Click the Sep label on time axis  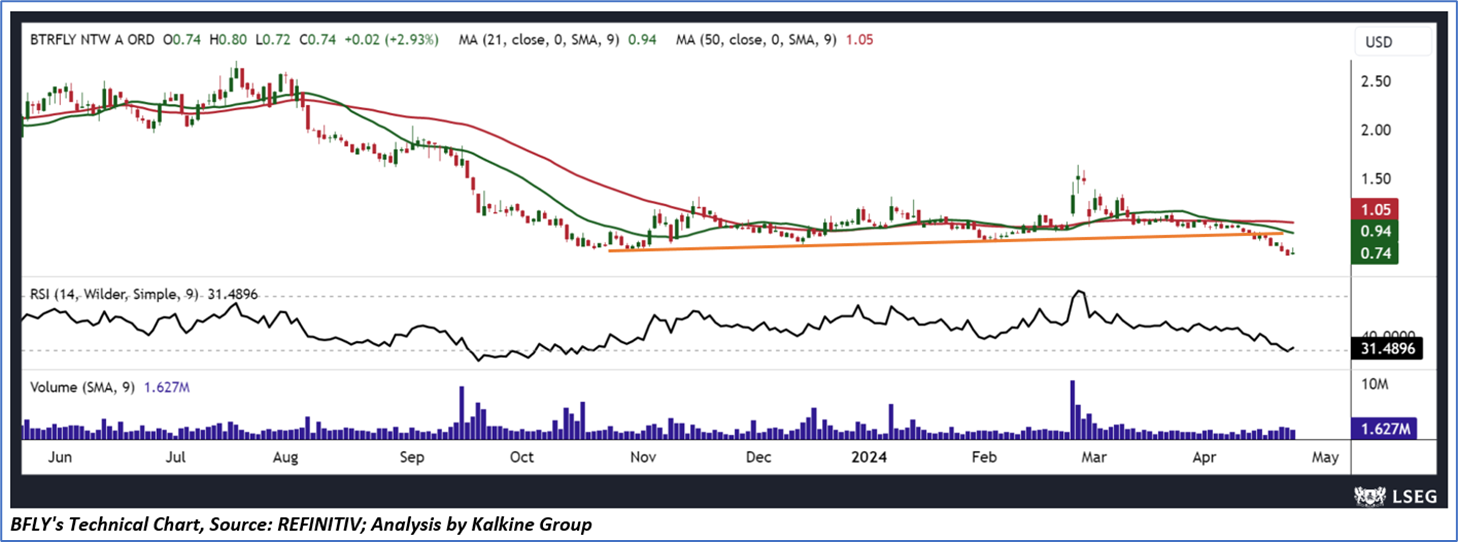coord(413,457)
